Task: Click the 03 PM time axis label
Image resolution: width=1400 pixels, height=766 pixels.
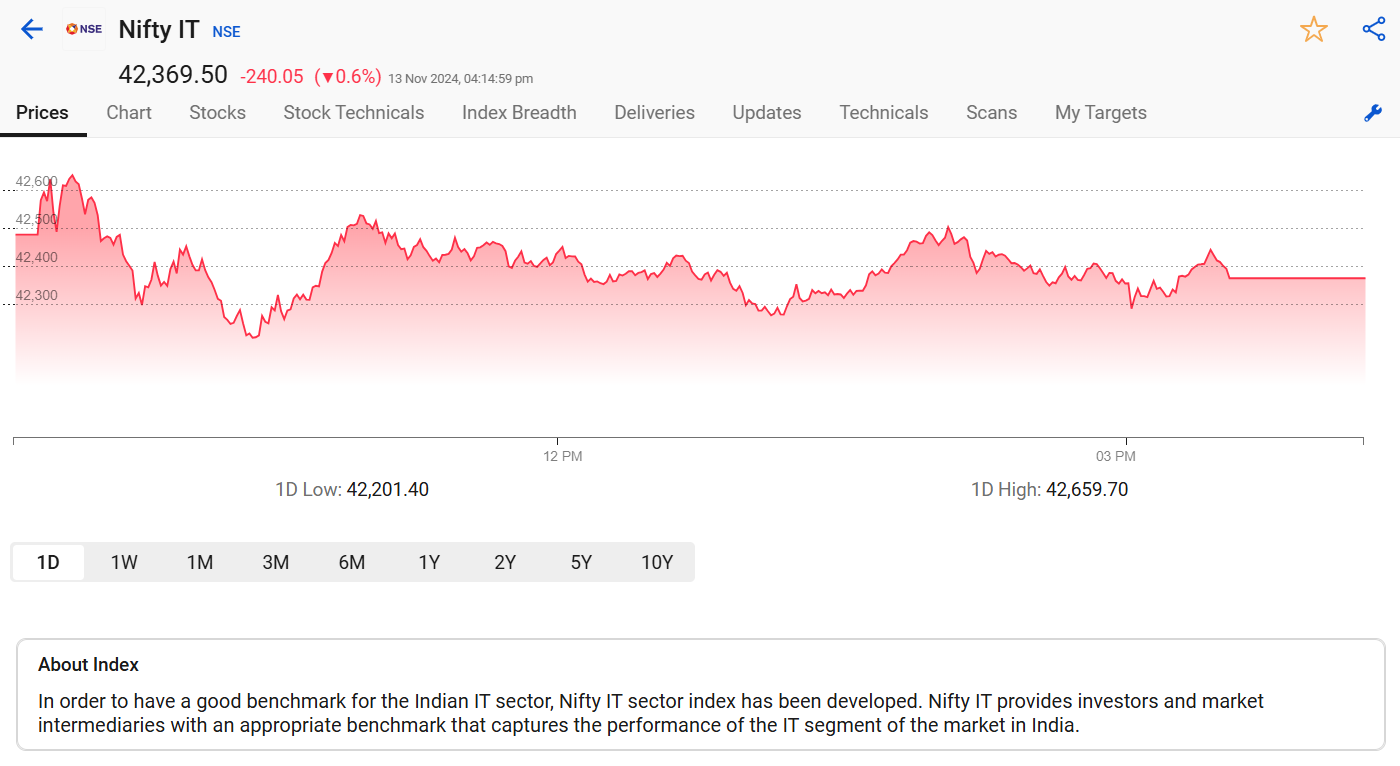Action: (x=1116, y=456)
